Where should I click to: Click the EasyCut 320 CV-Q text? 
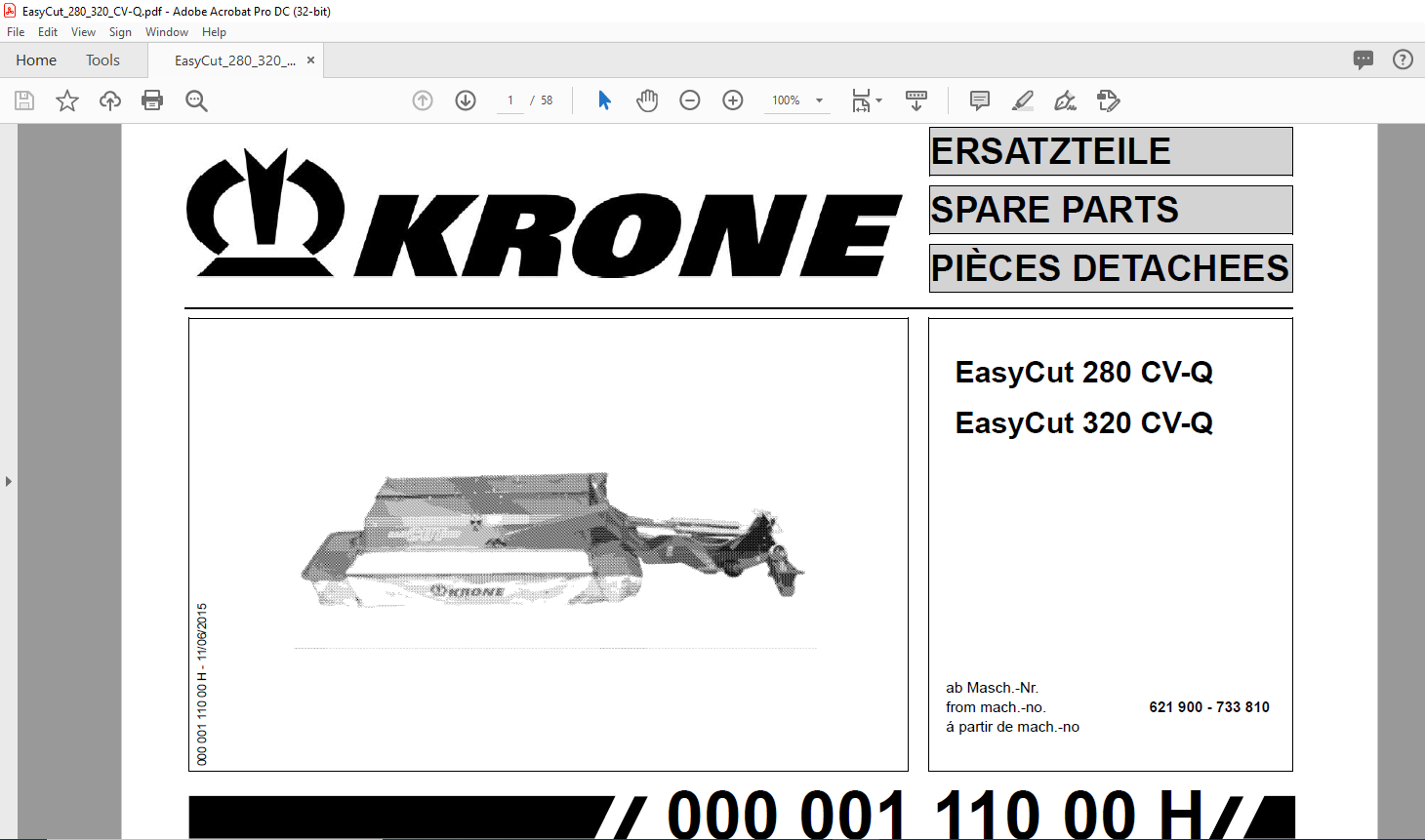point(1084,422)
